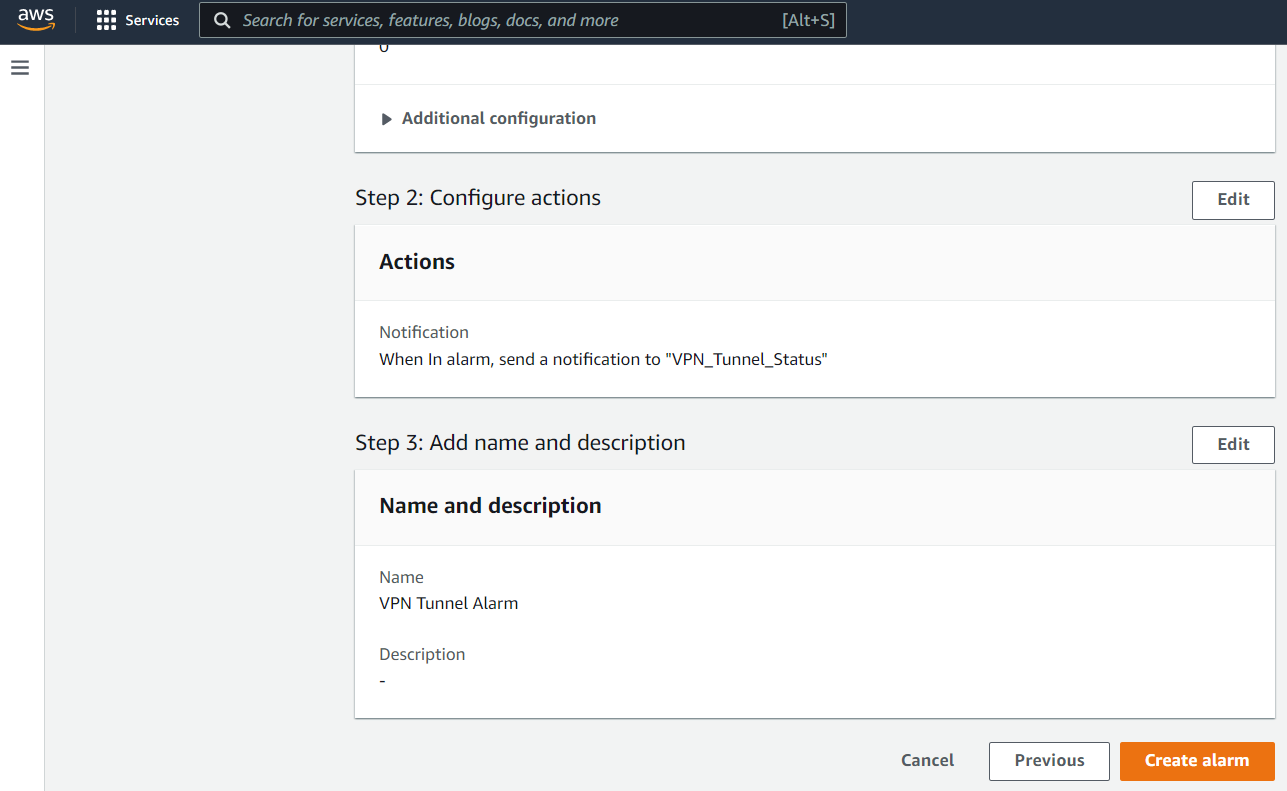Click the Additional configuration label
This screenshot has width=1287, height=791.
point(498,118)
